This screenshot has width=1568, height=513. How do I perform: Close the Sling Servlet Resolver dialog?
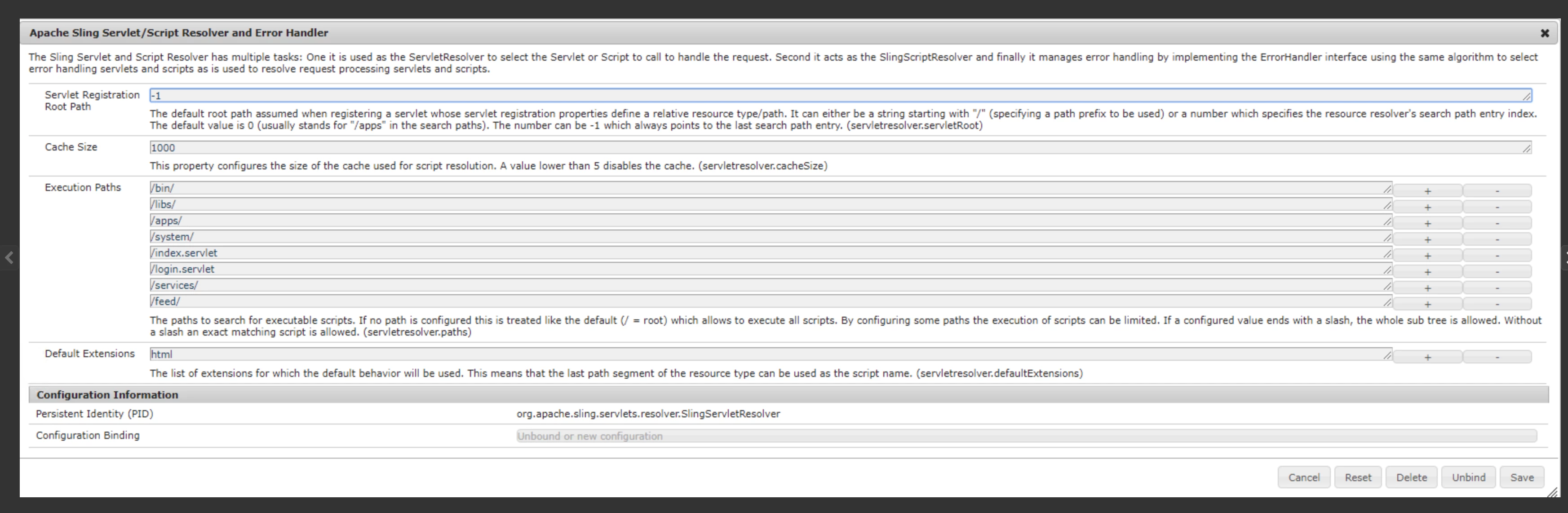click(1544, 34)
